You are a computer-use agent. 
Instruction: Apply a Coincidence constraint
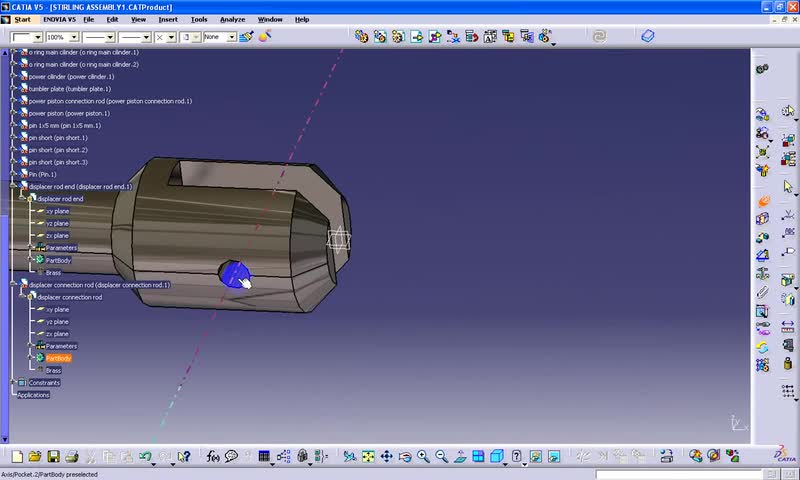click(x=762, y=199)
